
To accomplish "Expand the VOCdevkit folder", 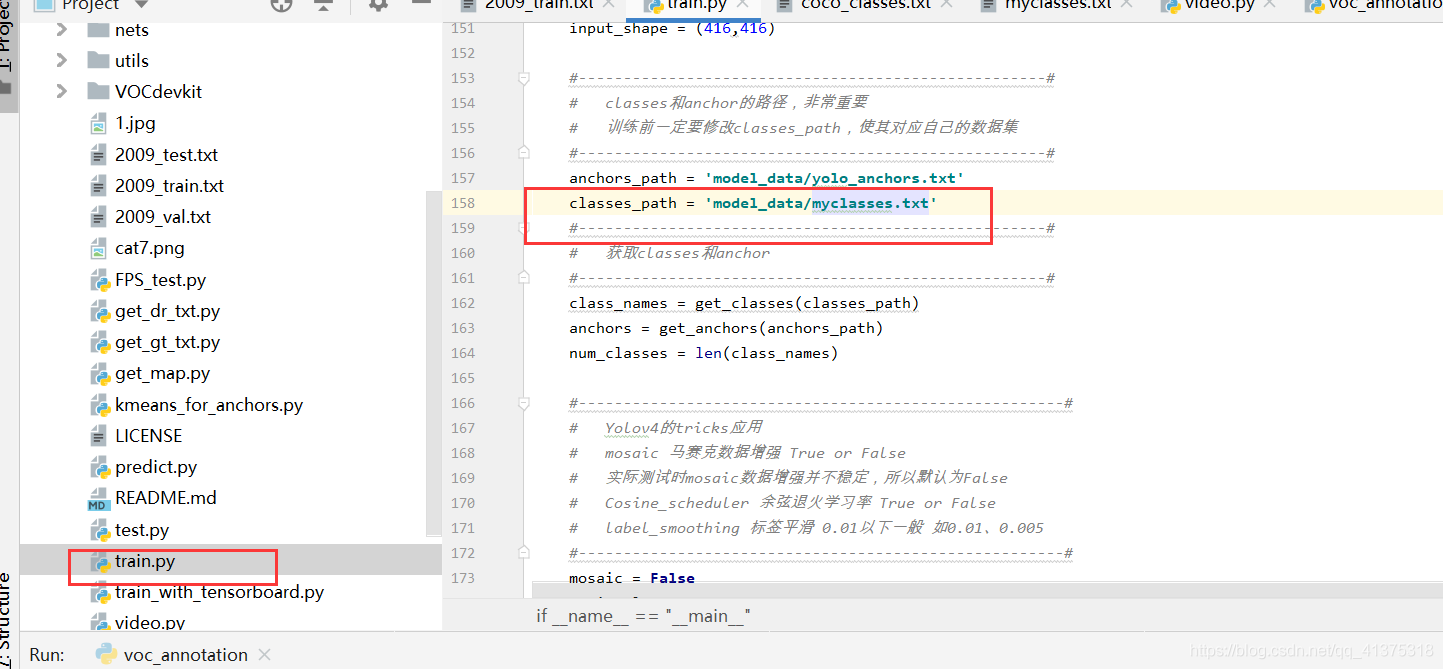I will [62, 92].
